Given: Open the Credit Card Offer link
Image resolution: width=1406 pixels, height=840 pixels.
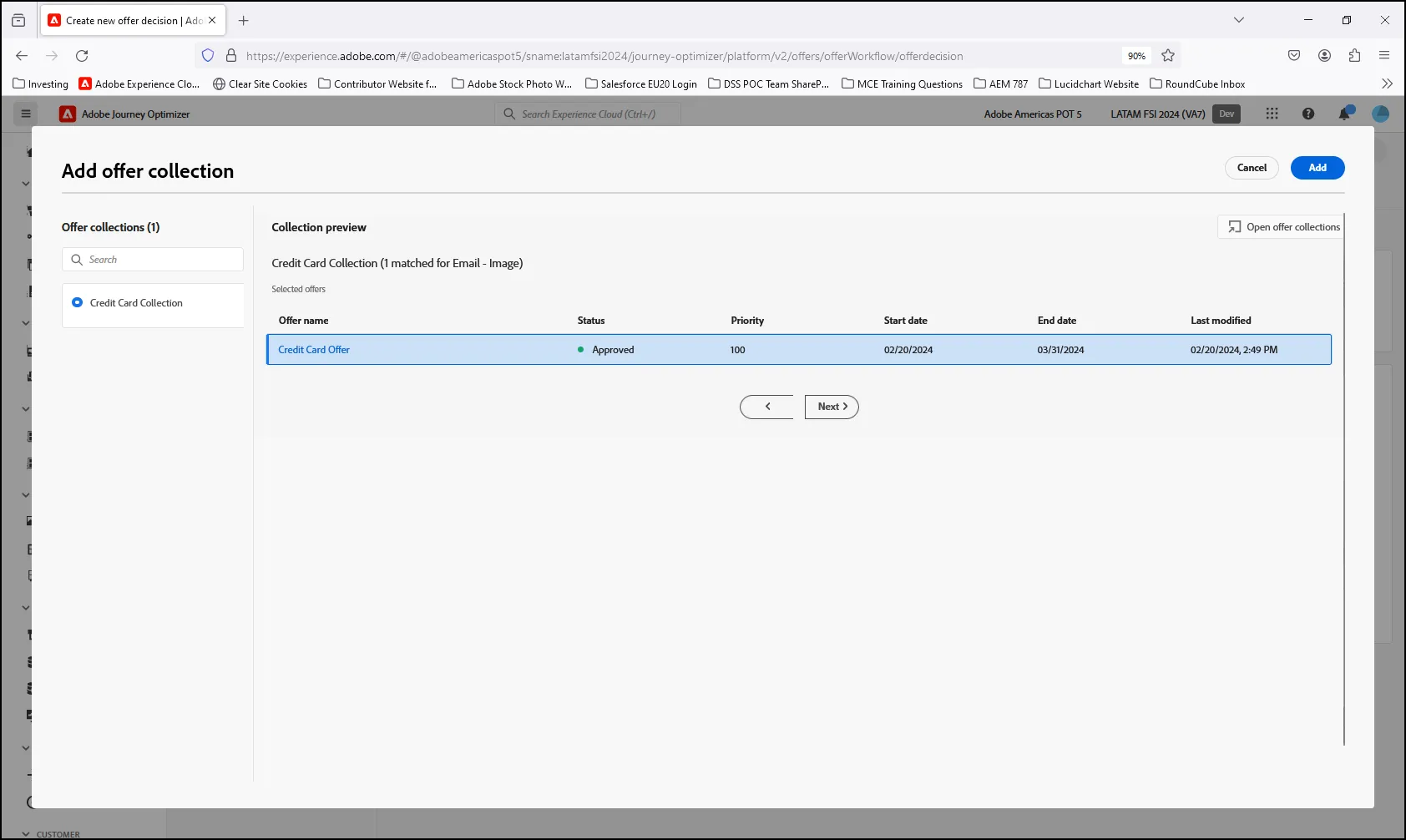Looking at the screenshot, I should point(314,350).
